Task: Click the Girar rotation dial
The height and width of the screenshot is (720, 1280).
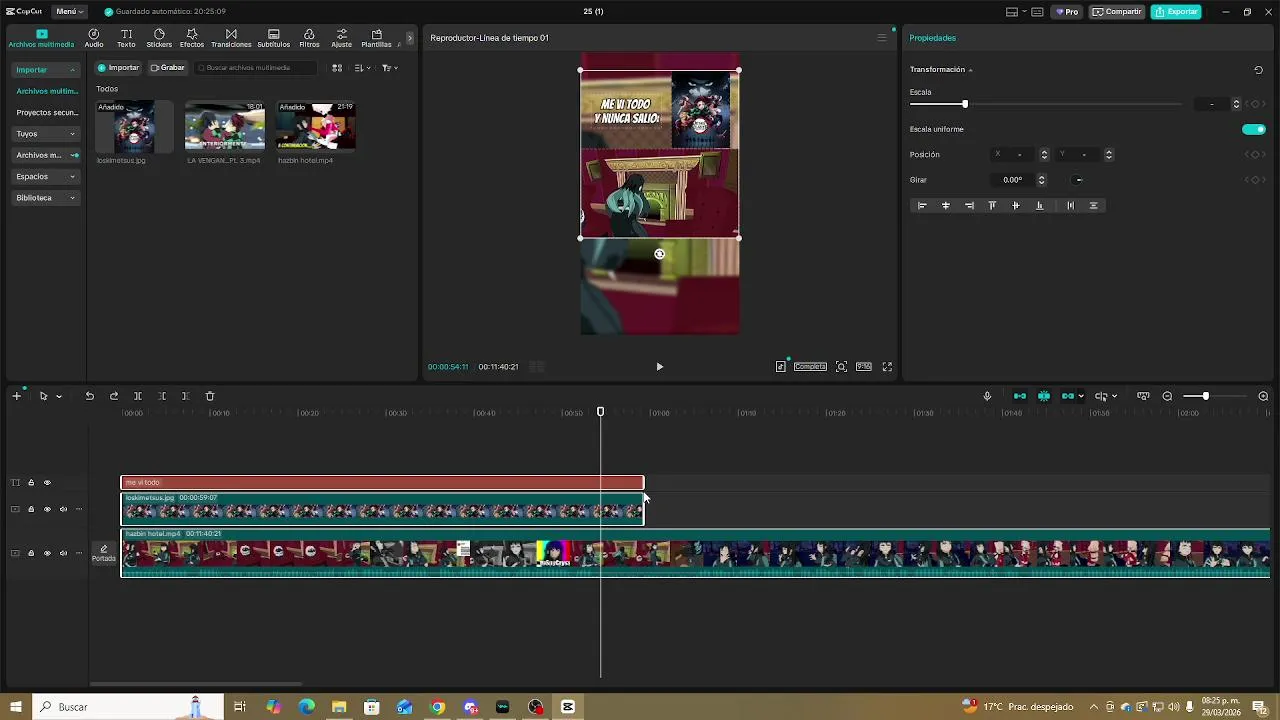Action: 1078,180
